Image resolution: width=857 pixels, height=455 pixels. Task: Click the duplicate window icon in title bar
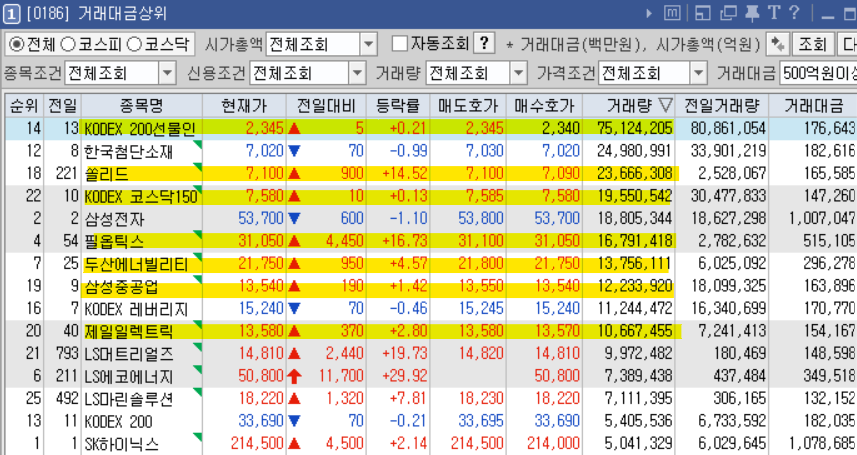point(728,13)
